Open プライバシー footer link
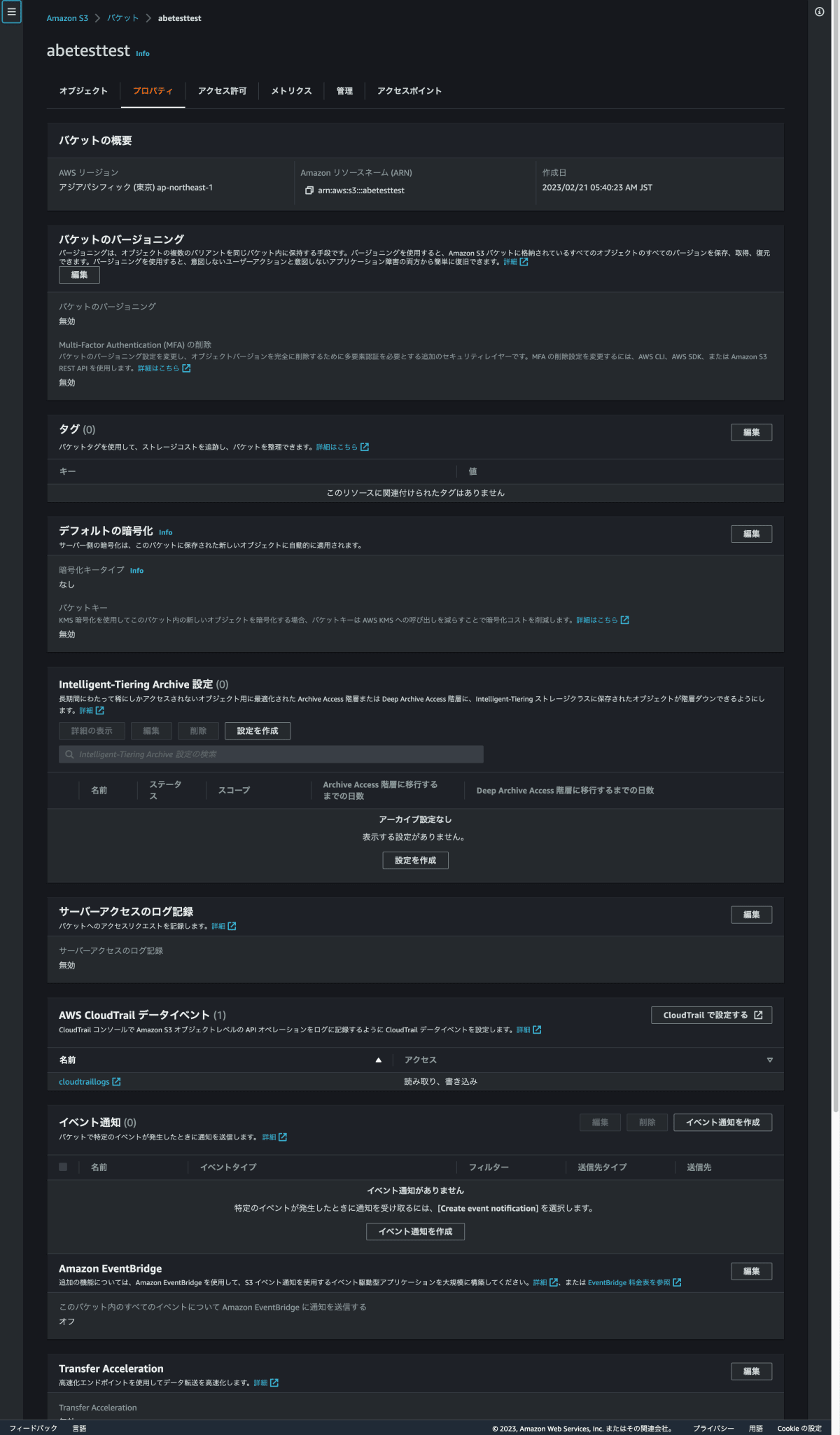This screenshot has height=1435, width=840. (713, 1428)
